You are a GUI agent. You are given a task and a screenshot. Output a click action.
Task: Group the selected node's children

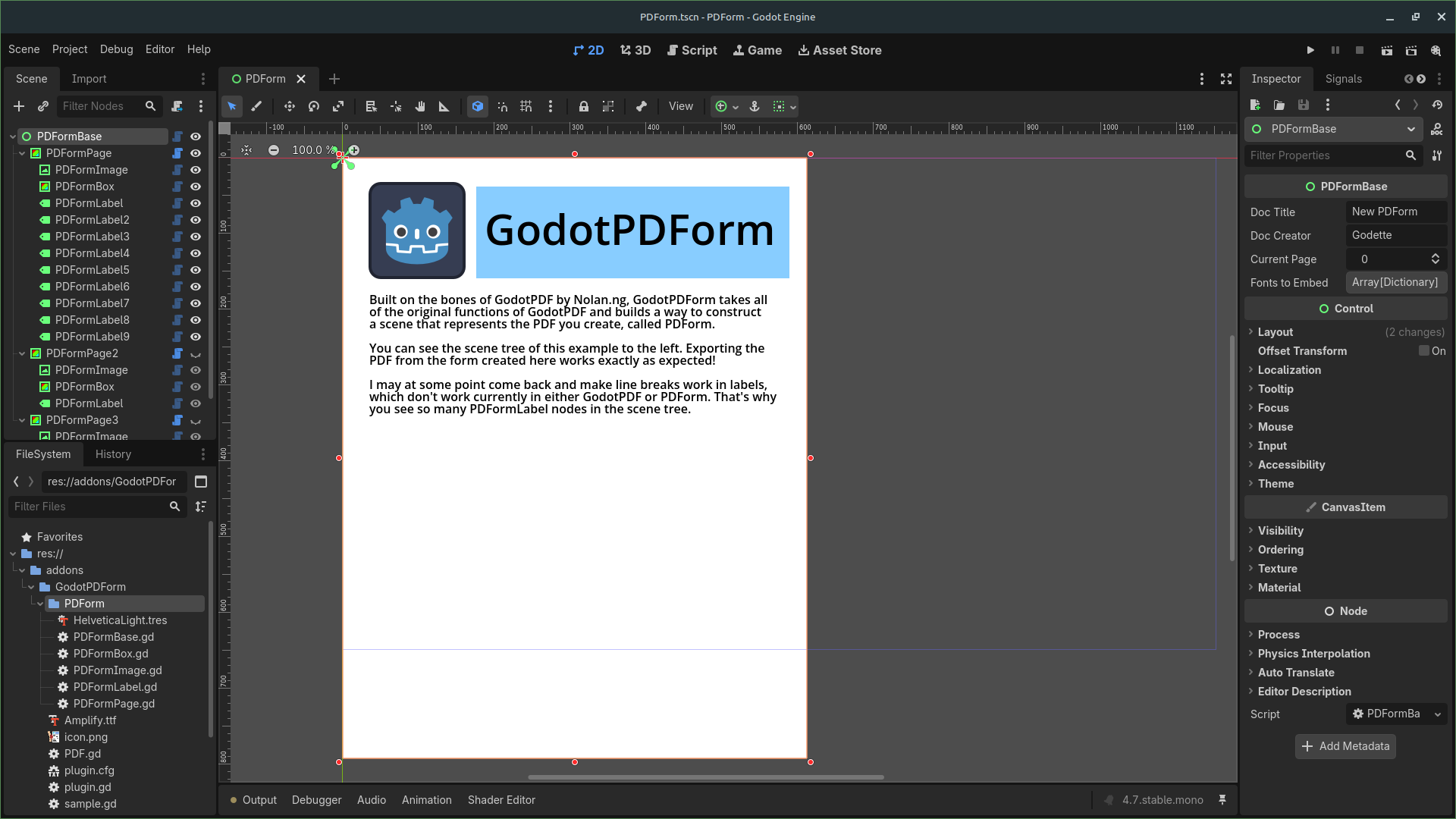[608, 106]
